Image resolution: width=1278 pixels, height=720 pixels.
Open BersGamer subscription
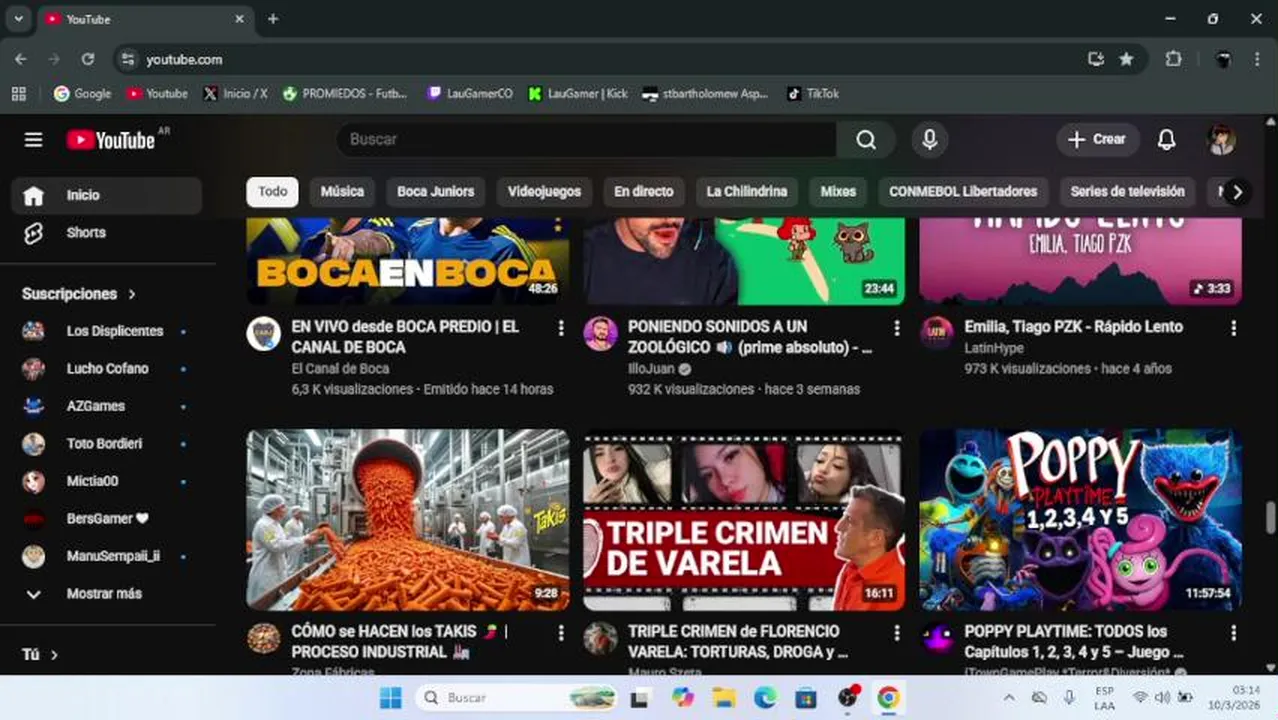coord(107,519)
